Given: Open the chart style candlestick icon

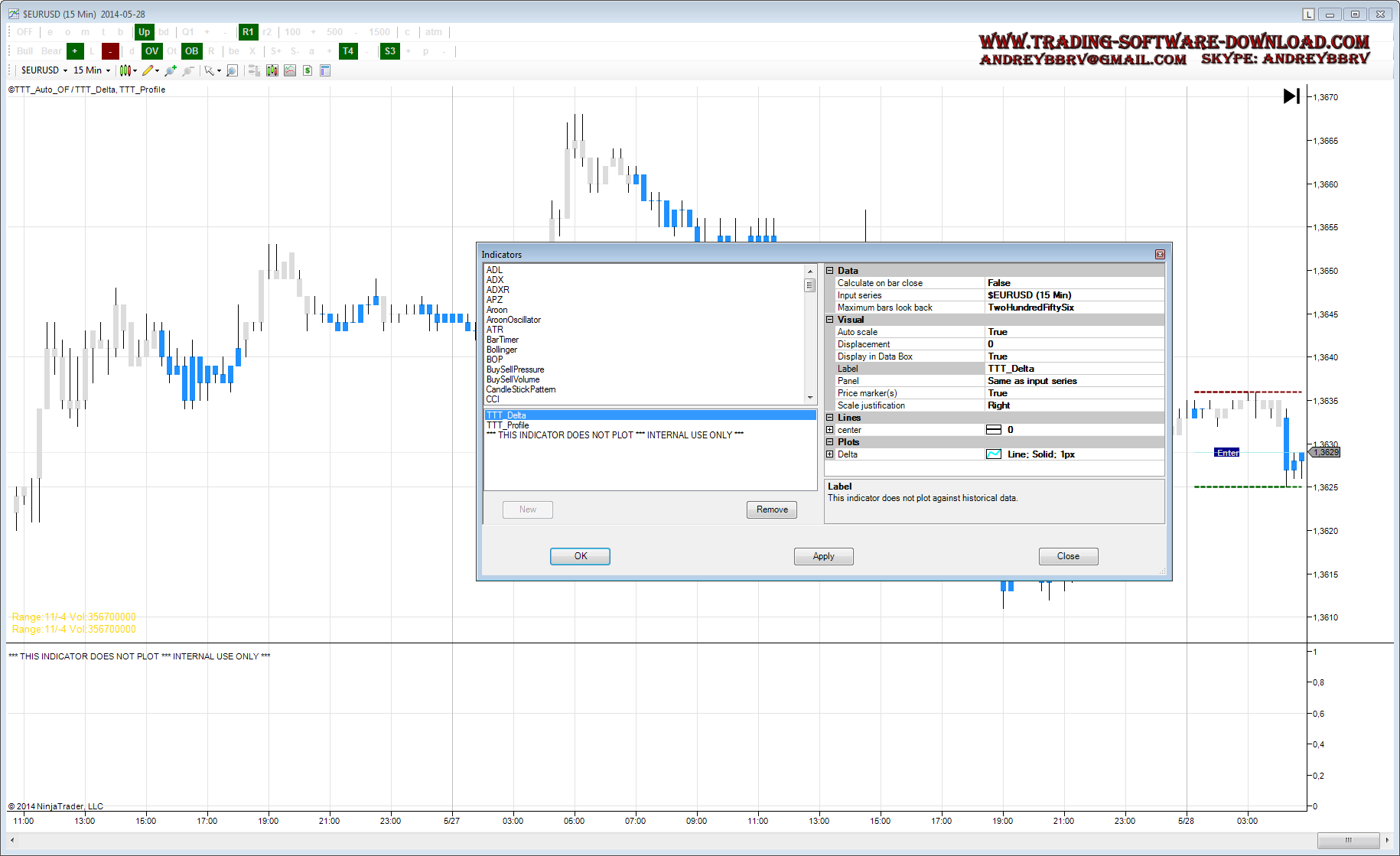Looking at the screenshot, I should tap(125, 70).
